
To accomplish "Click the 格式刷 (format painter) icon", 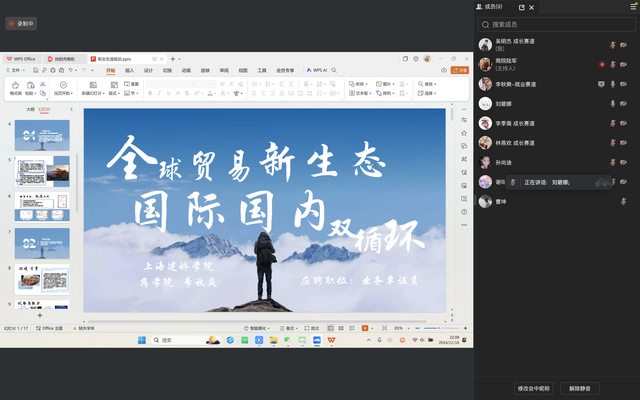I will (x=17, y=87).
